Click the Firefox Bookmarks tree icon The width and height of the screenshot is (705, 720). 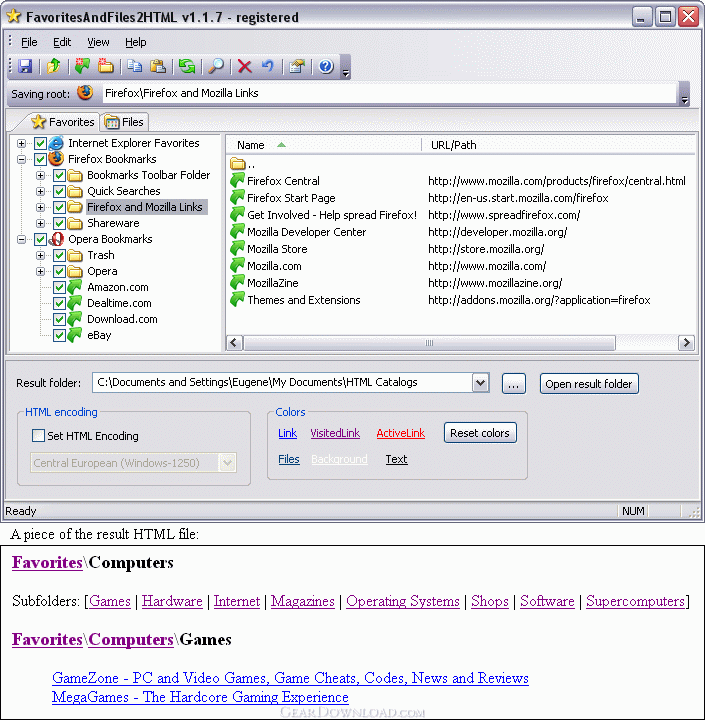pos(56,159)
